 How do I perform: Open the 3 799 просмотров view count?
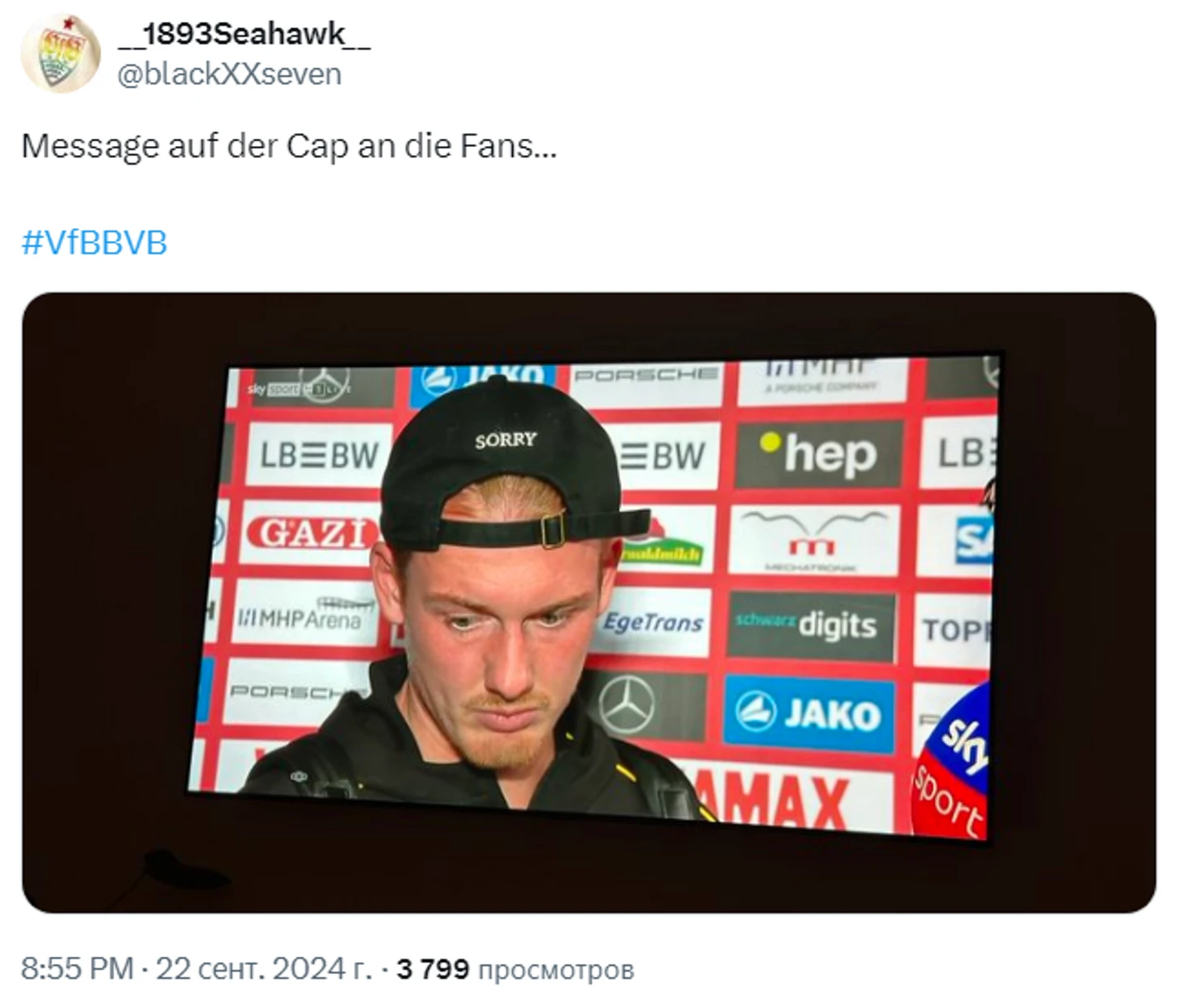tap(515, 969)
